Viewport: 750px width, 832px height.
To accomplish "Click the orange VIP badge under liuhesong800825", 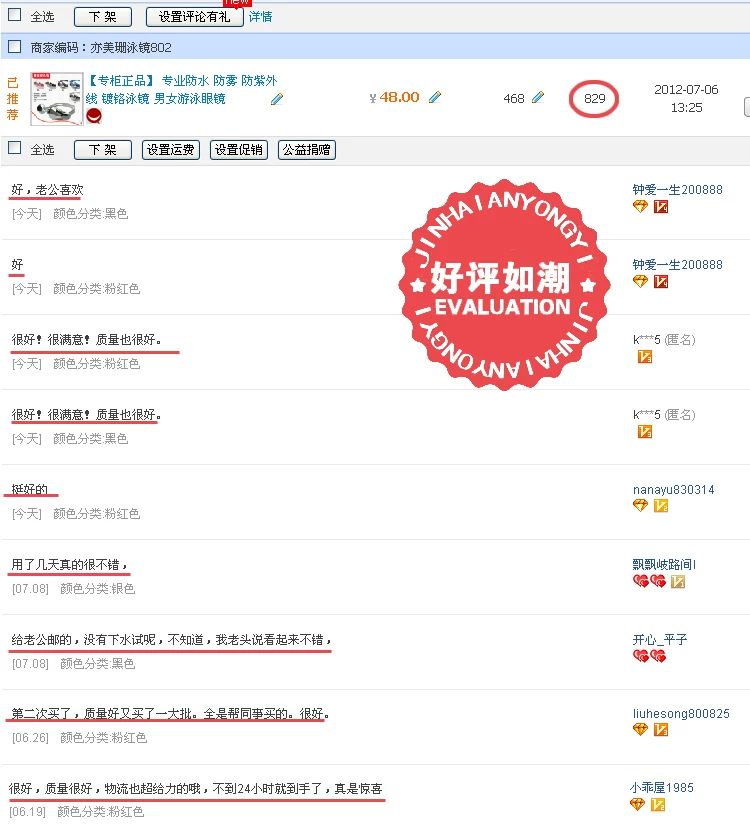I will coord(661,730).
